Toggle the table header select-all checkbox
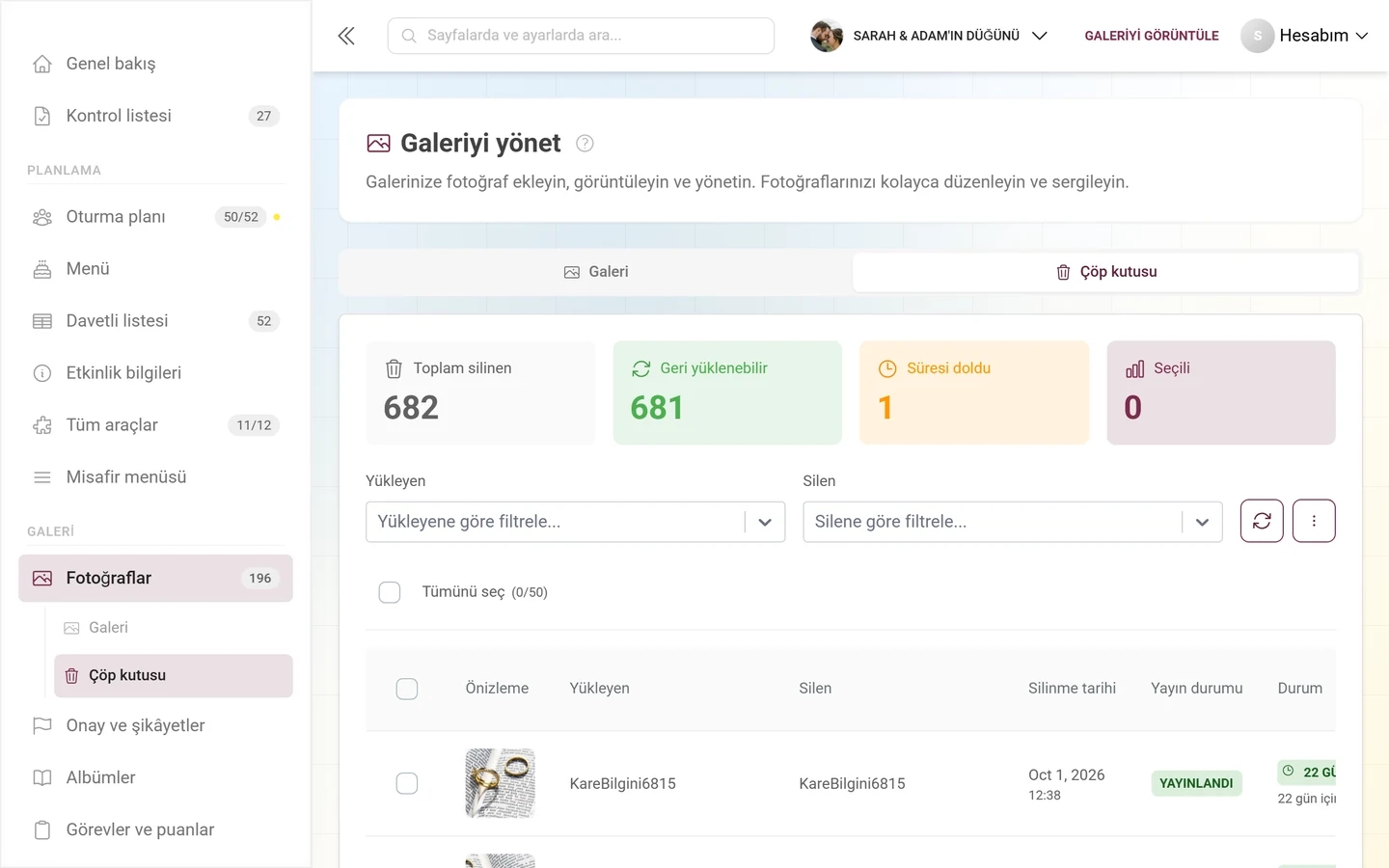Viewport: 1389px width, 868px height. (x=407, y=689)
